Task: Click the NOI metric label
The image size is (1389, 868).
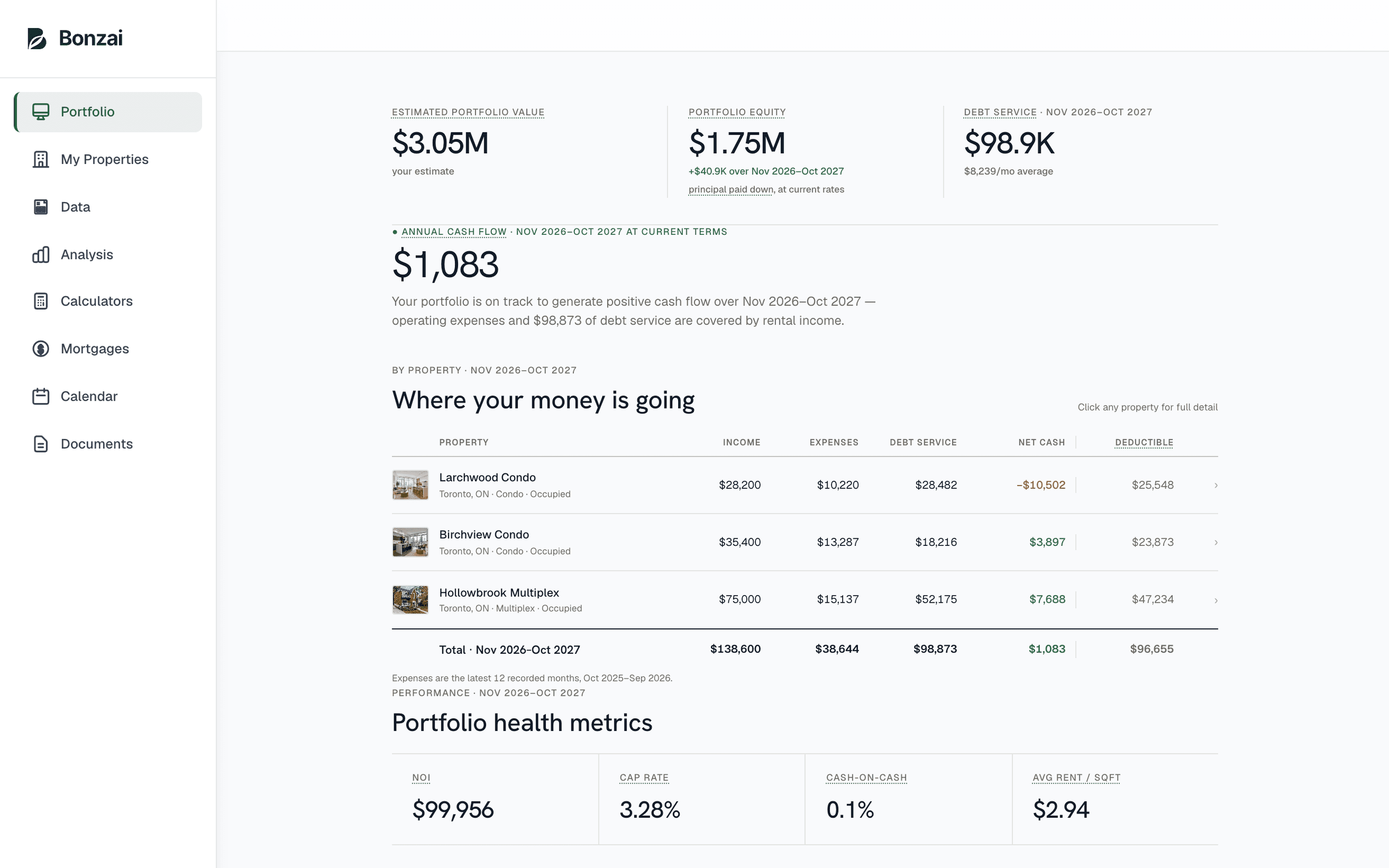Action: (421, 777)
